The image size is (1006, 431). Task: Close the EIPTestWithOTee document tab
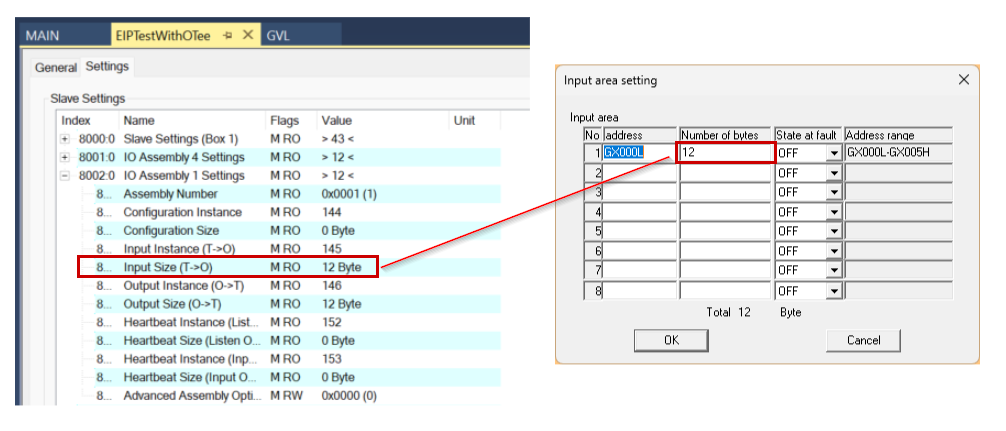pyautogui.click(x=247, y=35)
